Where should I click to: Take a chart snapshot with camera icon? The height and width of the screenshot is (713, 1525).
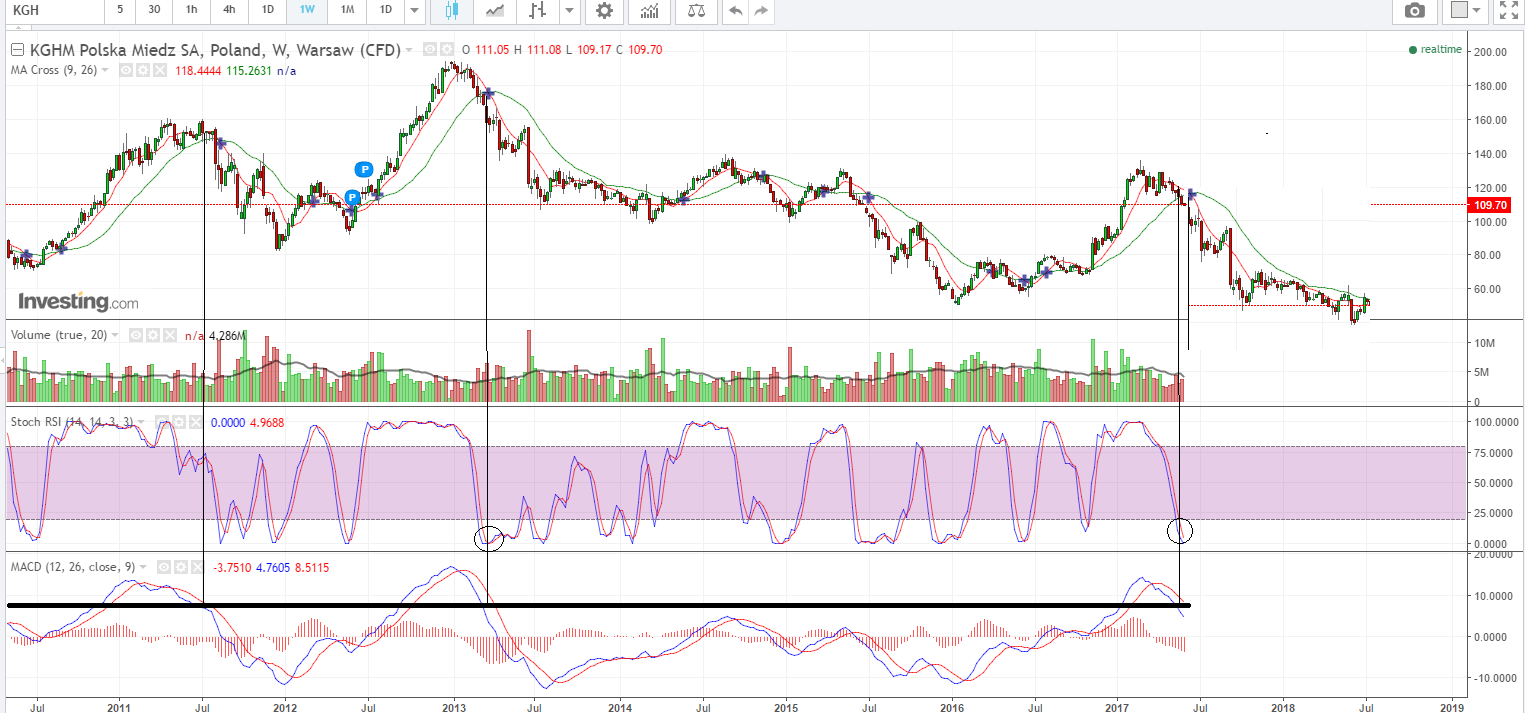1414,11
